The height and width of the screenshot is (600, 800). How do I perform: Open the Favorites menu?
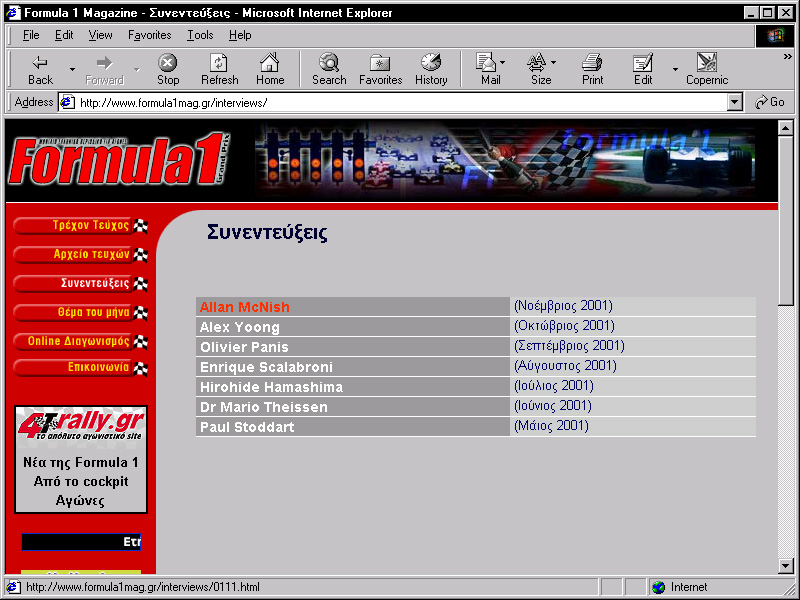(149, 35)
